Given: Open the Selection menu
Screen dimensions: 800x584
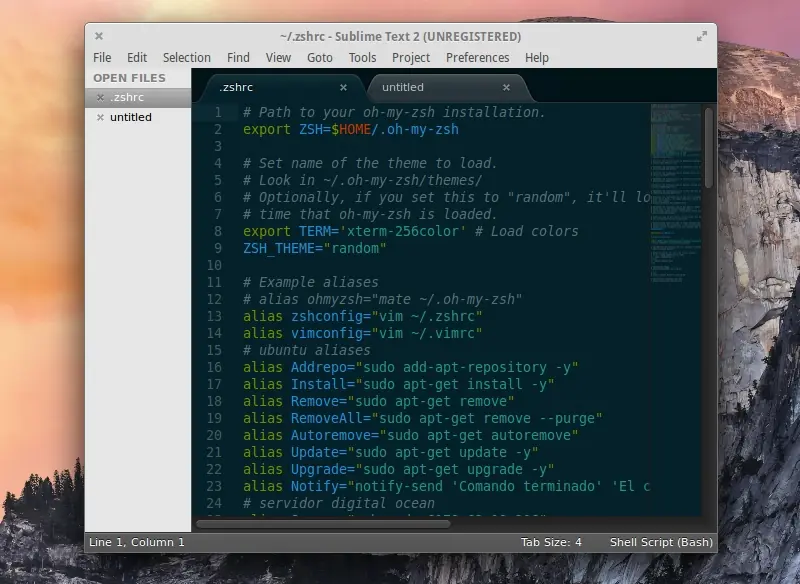Looking at the screenshot, I should coord(187,58).
